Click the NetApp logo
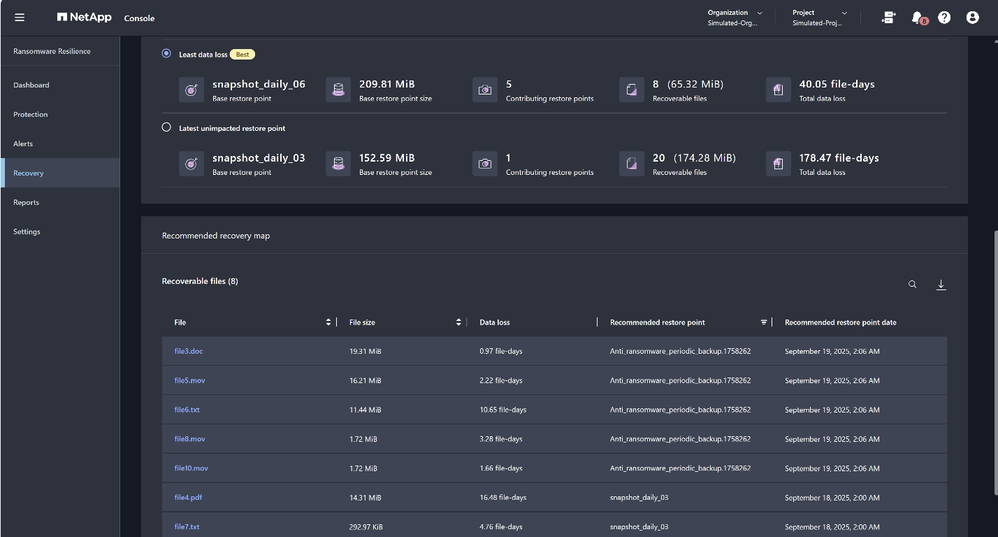Viewport: 998px width, 537px height. click(x=85, y=17)
